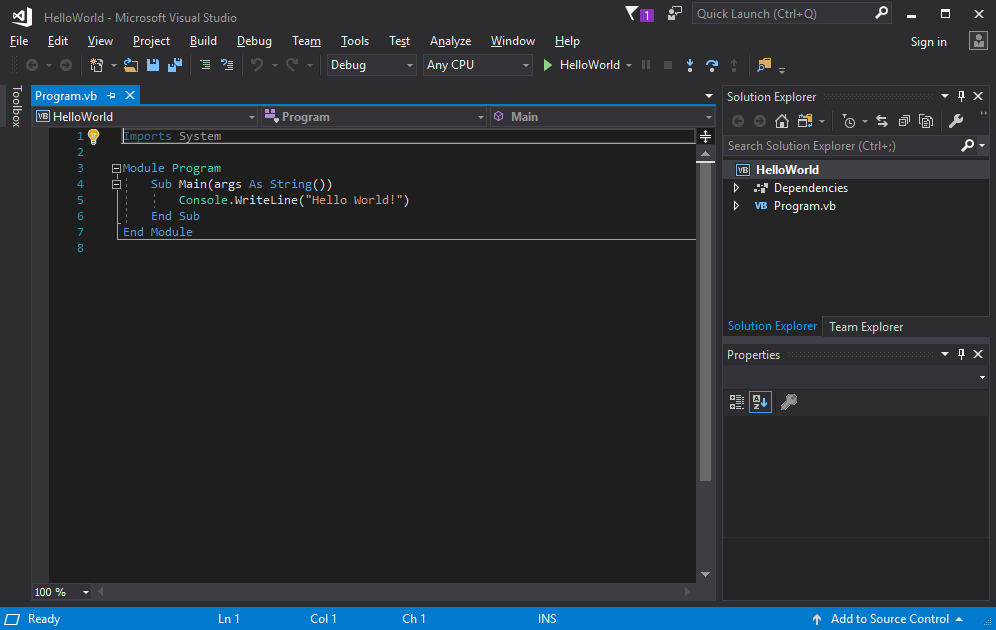Toggle the pin on the Solution Explorer panel

(x=961, y=96)
